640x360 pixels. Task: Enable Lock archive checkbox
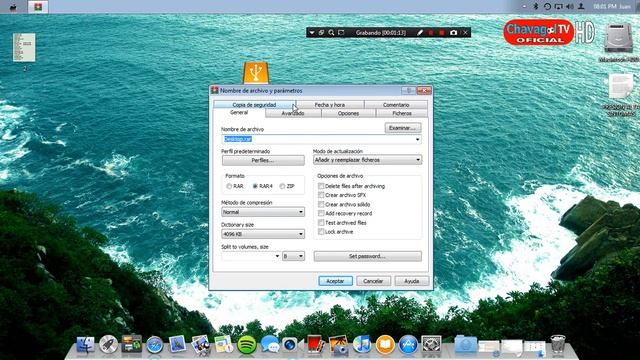pos(321,232)
